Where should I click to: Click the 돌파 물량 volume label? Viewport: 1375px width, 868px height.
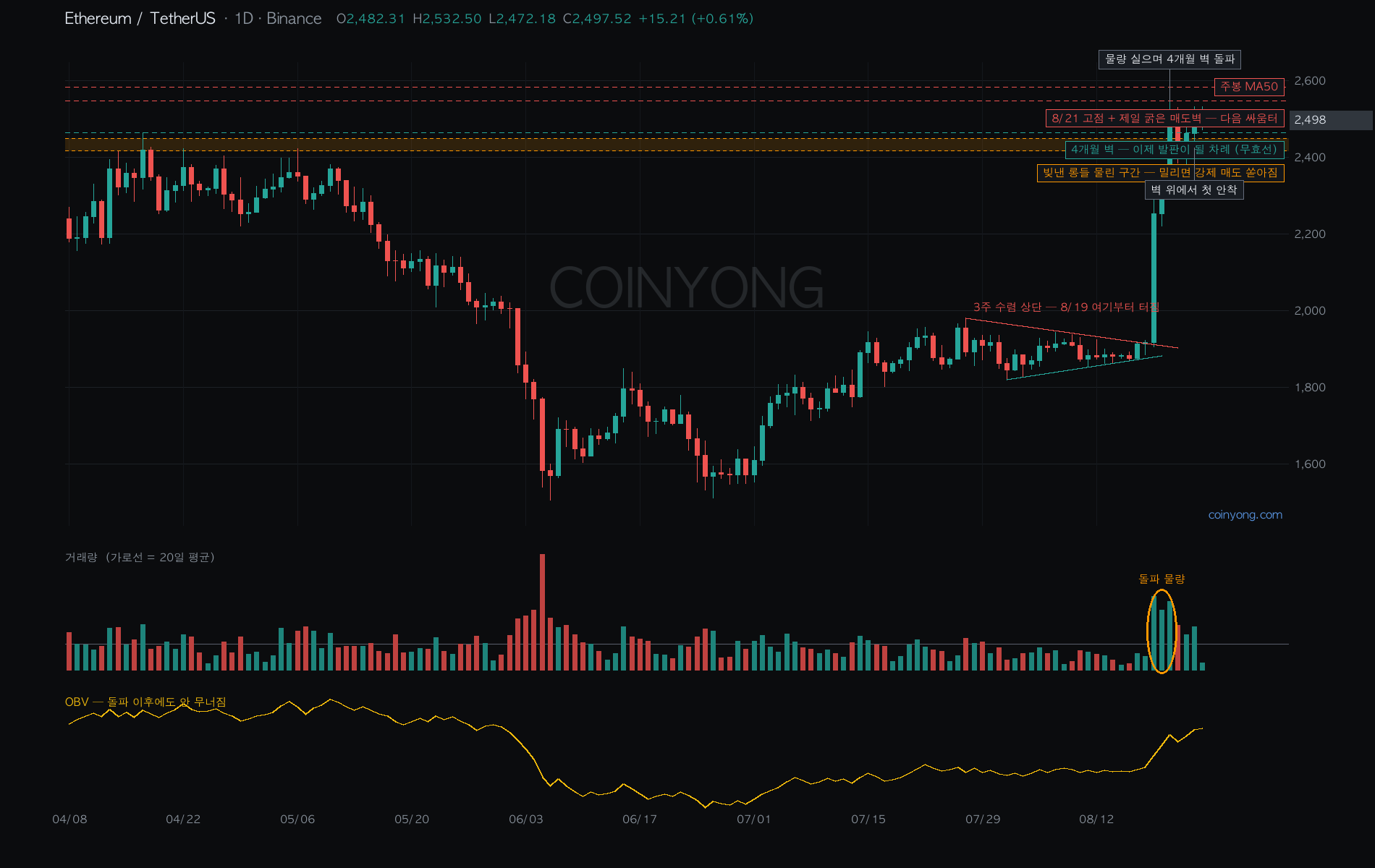[1162, 579]
